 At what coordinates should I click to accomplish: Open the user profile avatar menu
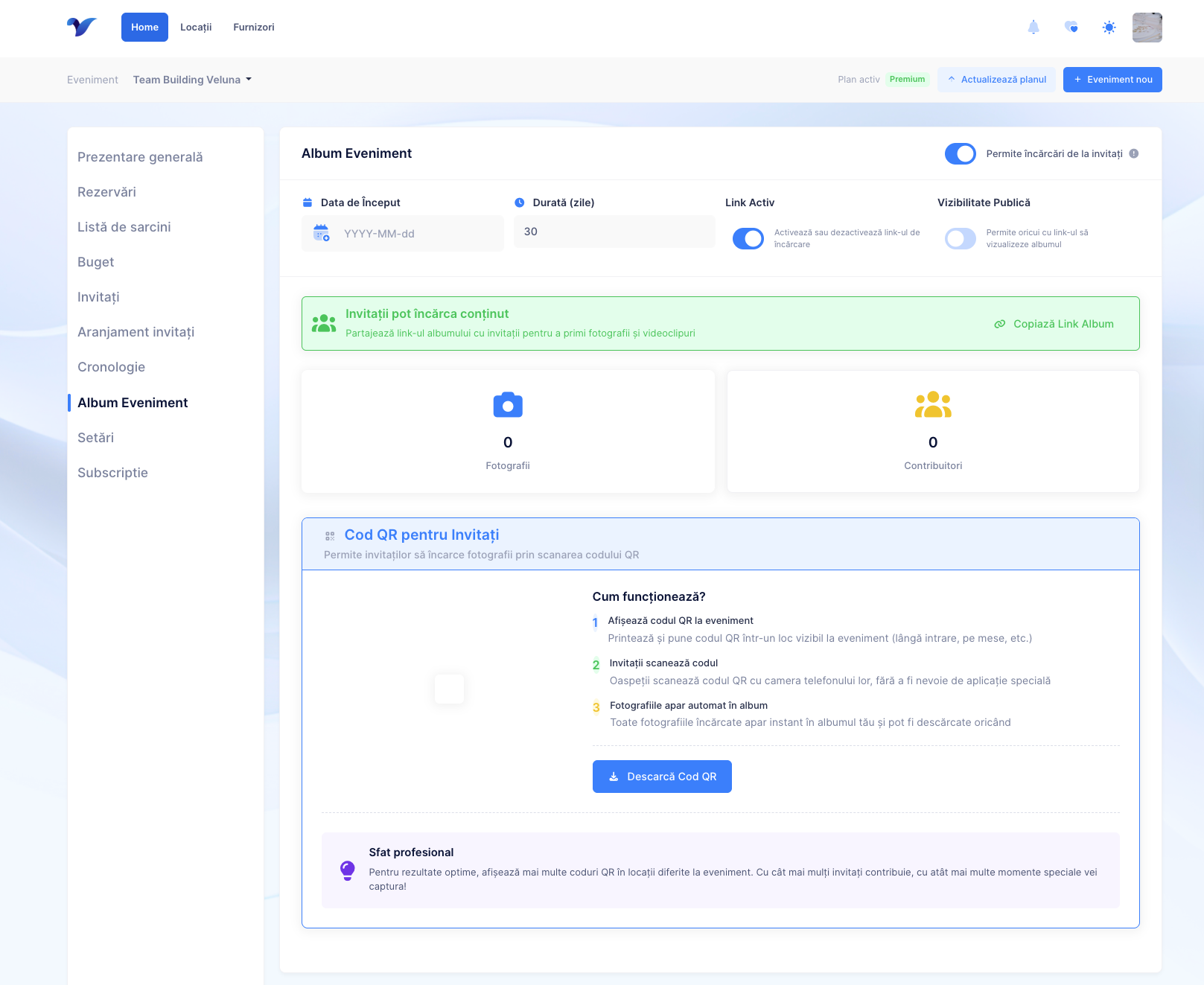[1147, 28]
